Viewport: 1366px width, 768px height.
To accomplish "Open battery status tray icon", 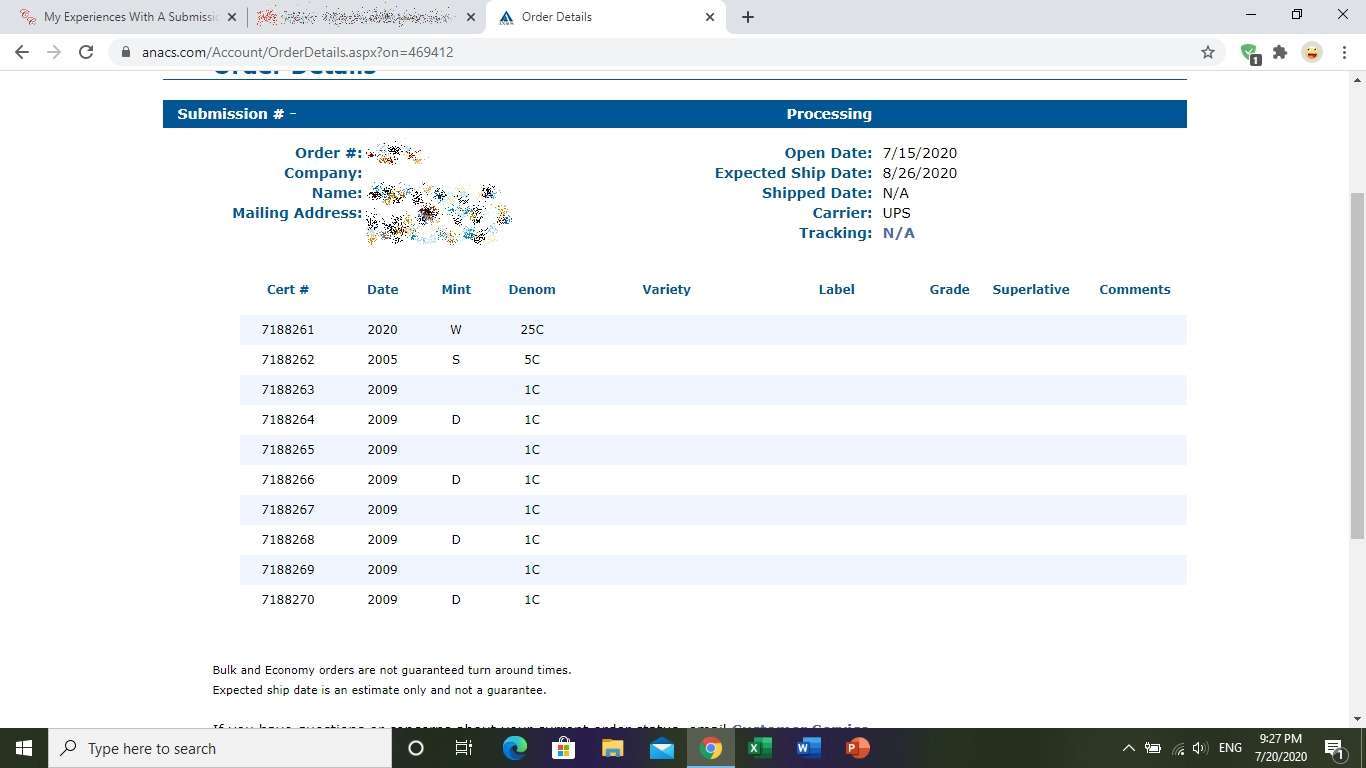I will [x=1152, y=748].
